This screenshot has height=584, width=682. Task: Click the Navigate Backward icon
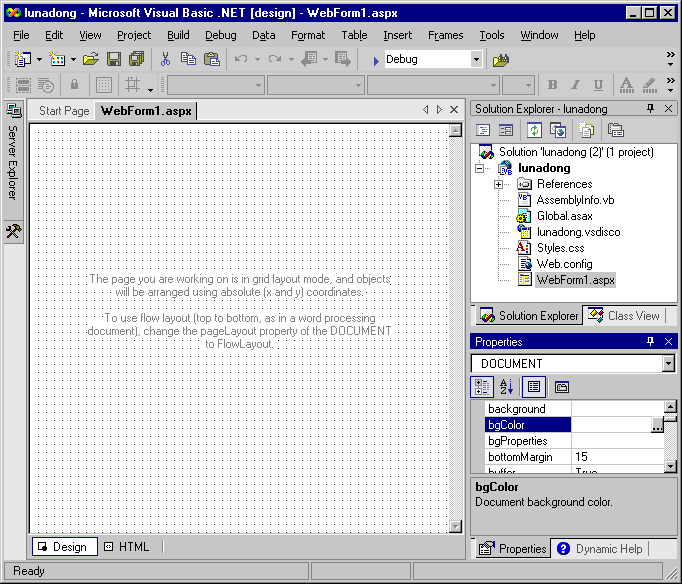(x=309, y=59)
